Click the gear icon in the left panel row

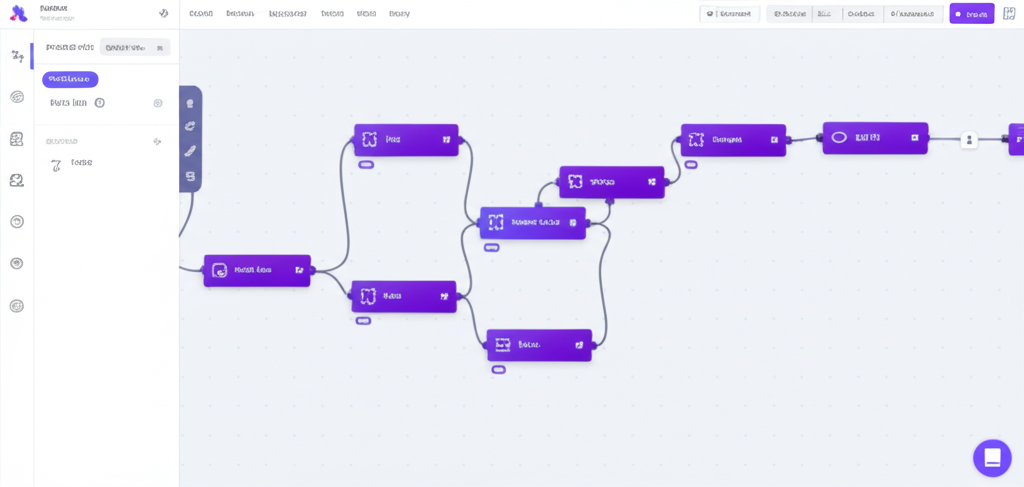tap(157, 103)
